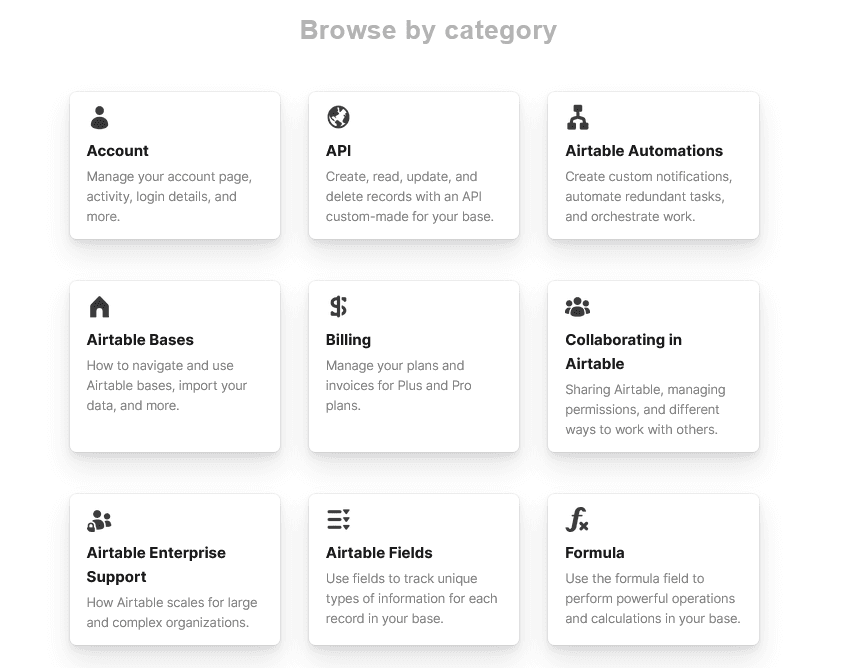The height and width of the screenshot is (668, 850).
Task: Click the Account person icon
Action: click(x=99, y=118)
